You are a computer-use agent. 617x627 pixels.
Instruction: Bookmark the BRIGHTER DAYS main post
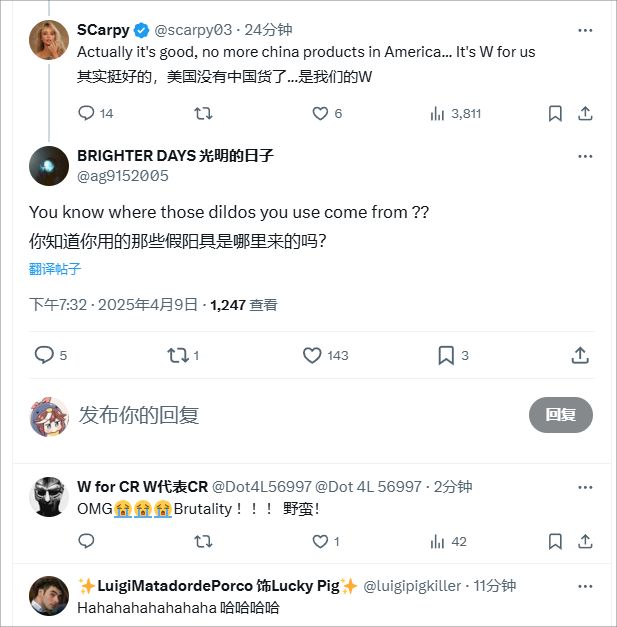point(446,355)
